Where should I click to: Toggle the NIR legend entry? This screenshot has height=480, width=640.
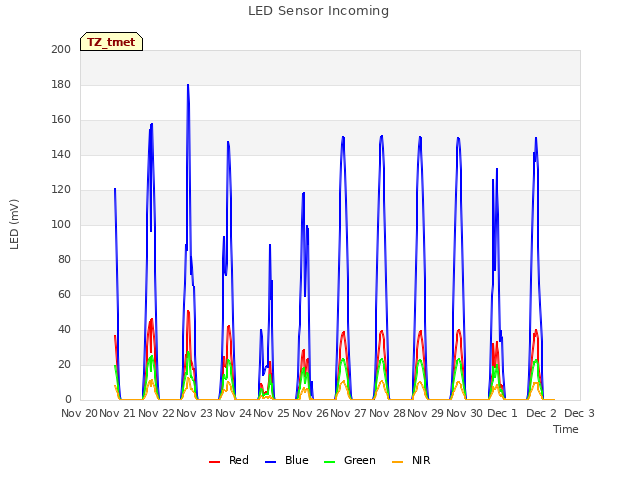411,460
